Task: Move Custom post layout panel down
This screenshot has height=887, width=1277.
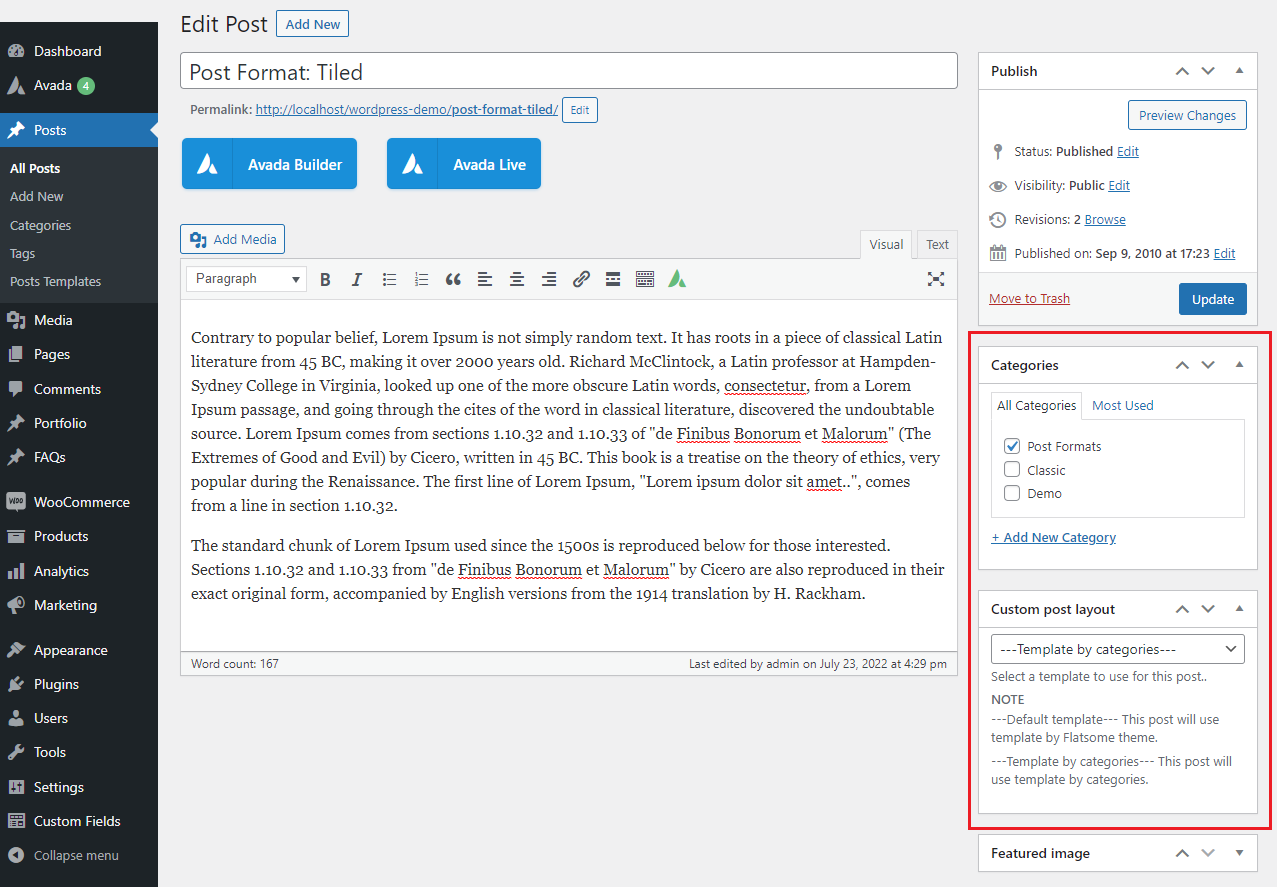Action: tap(1208, 609)
